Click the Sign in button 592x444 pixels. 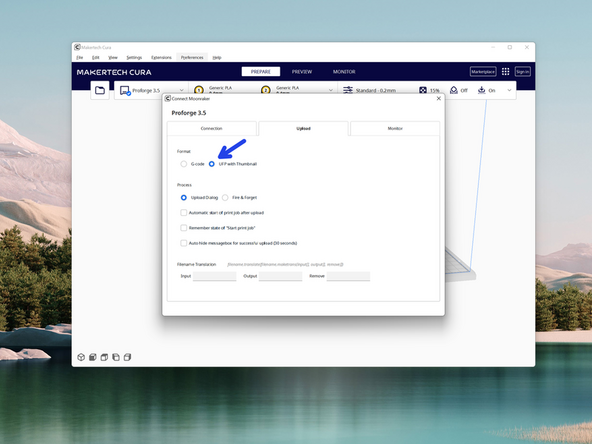click(x=523, y=71)
